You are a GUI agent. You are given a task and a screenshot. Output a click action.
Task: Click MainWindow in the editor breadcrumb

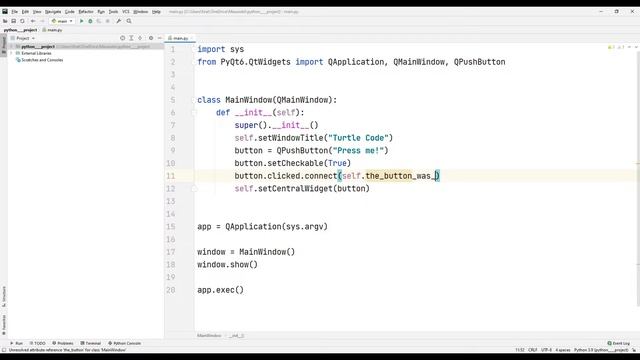click(209, 336)
